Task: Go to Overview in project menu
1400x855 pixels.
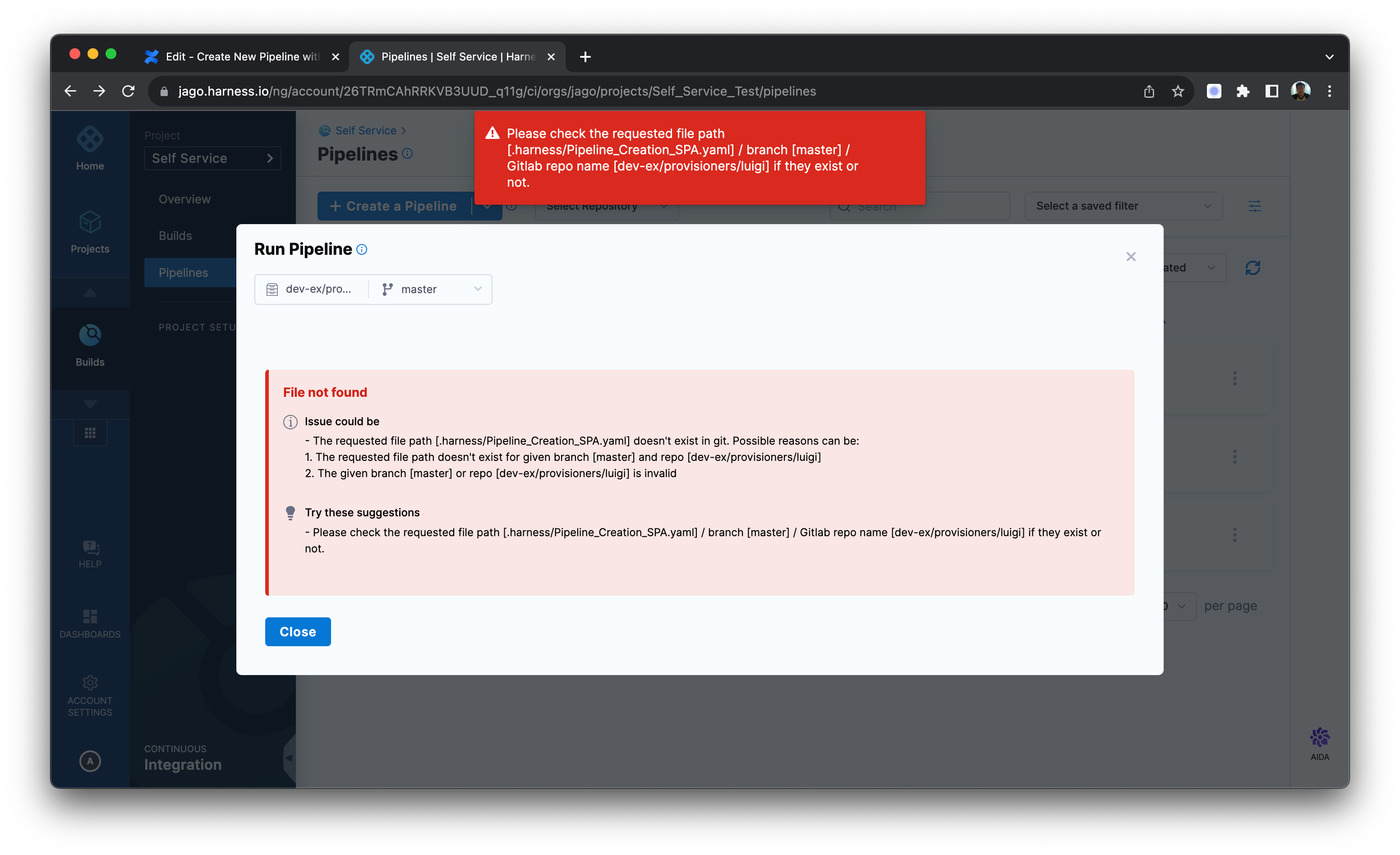Action: [184, 199]
